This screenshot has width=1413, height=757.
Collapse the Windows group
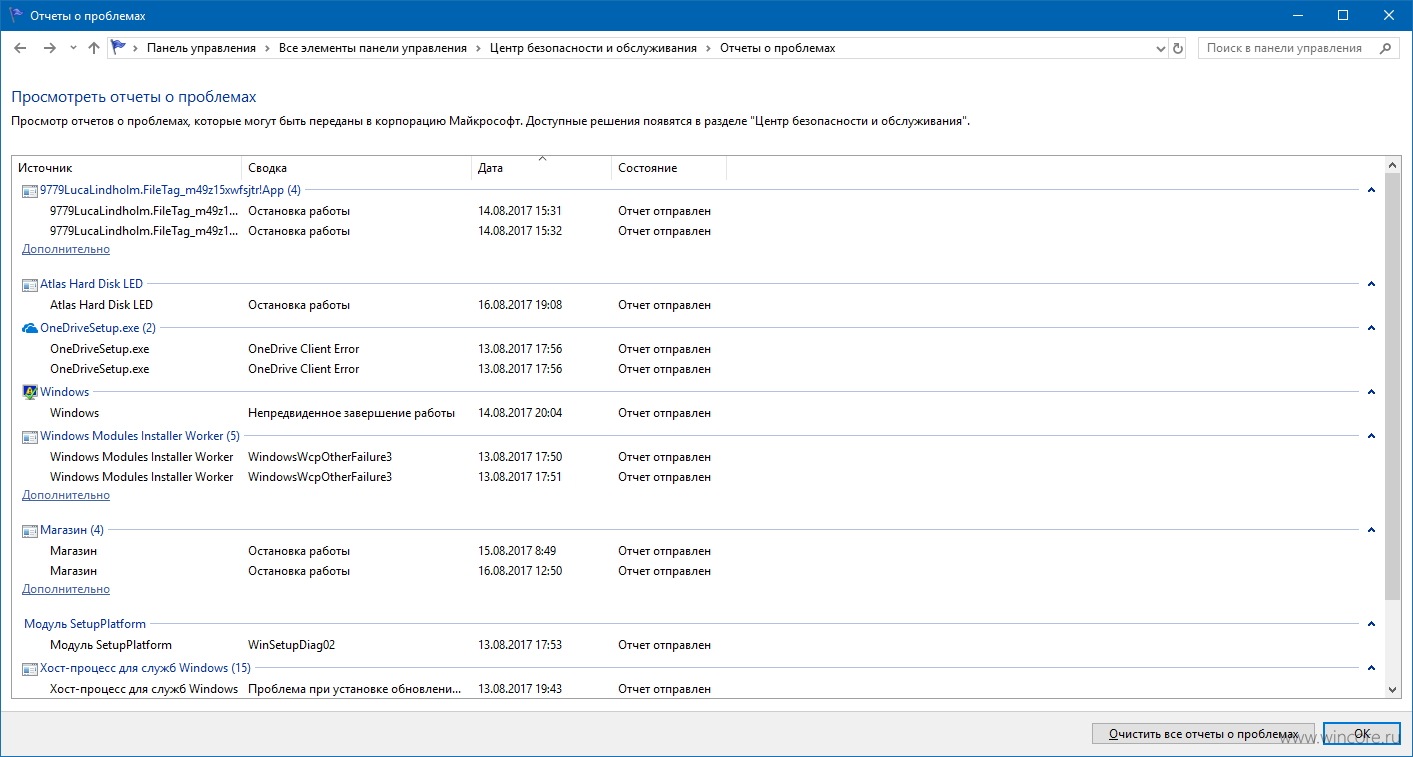(1371, 392)
